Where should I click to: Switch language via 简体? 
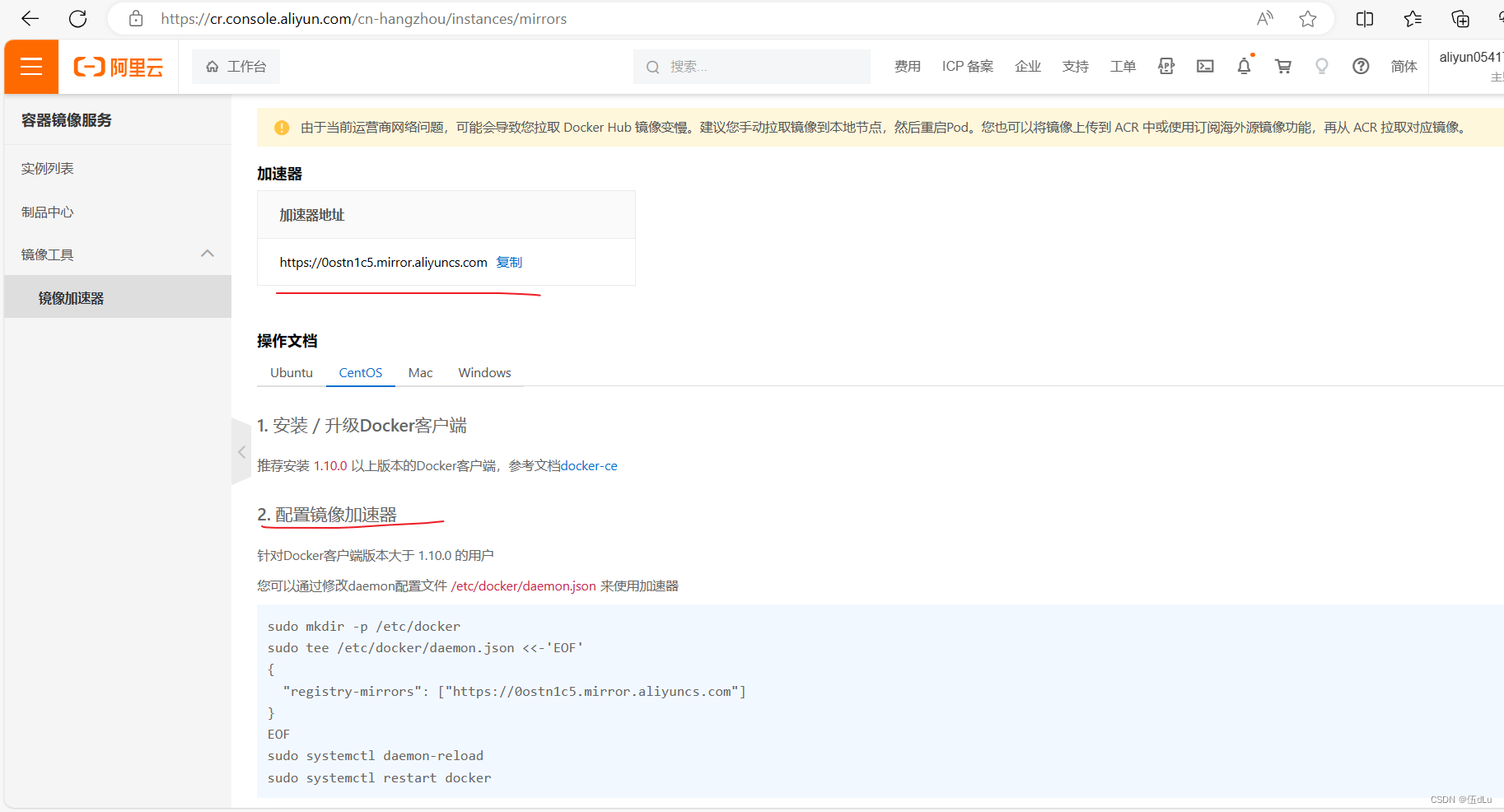point(1404,67)
